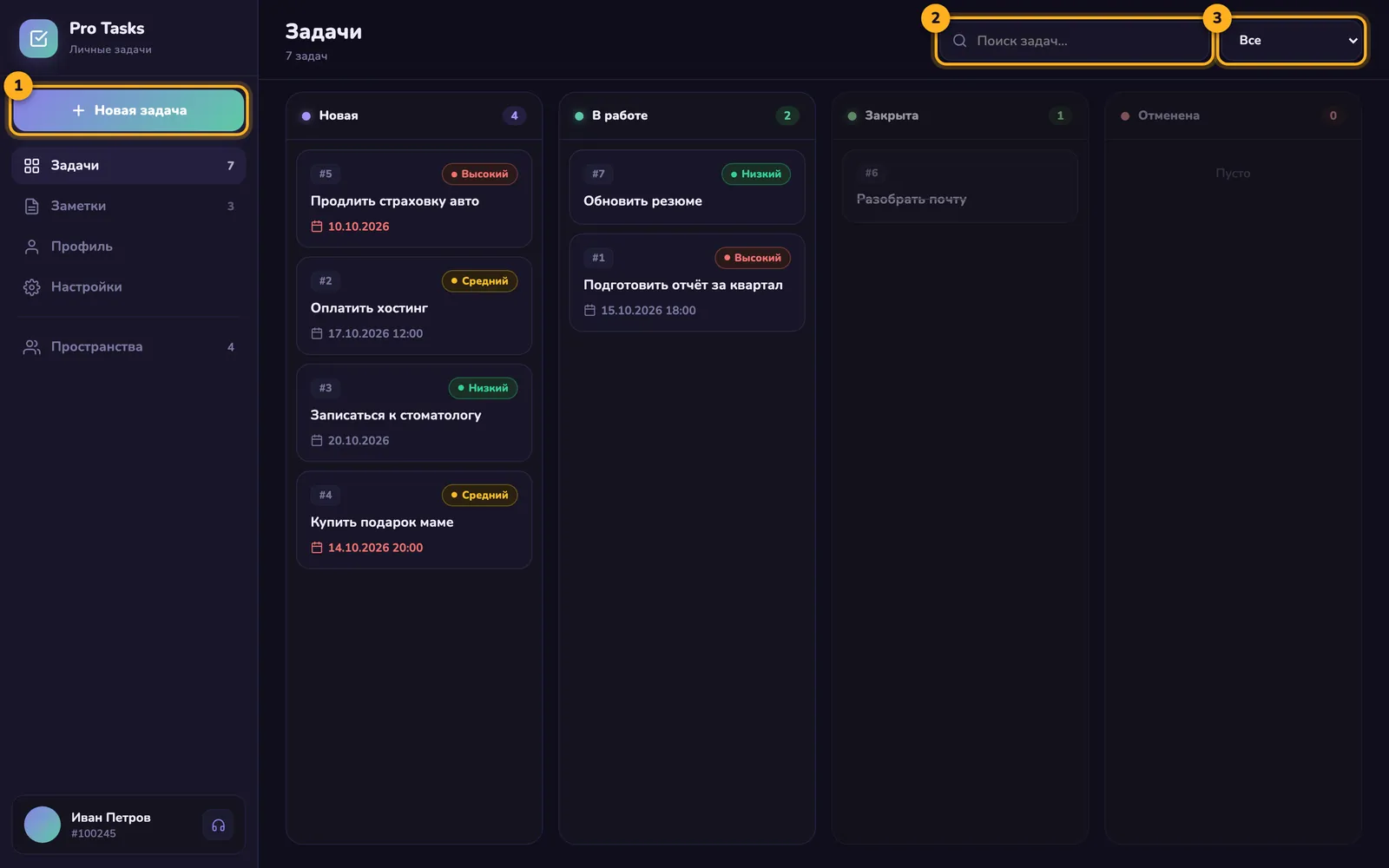Open closed task Разобрать почту
The image size is (1389, 868).
(x=960, y=186)
